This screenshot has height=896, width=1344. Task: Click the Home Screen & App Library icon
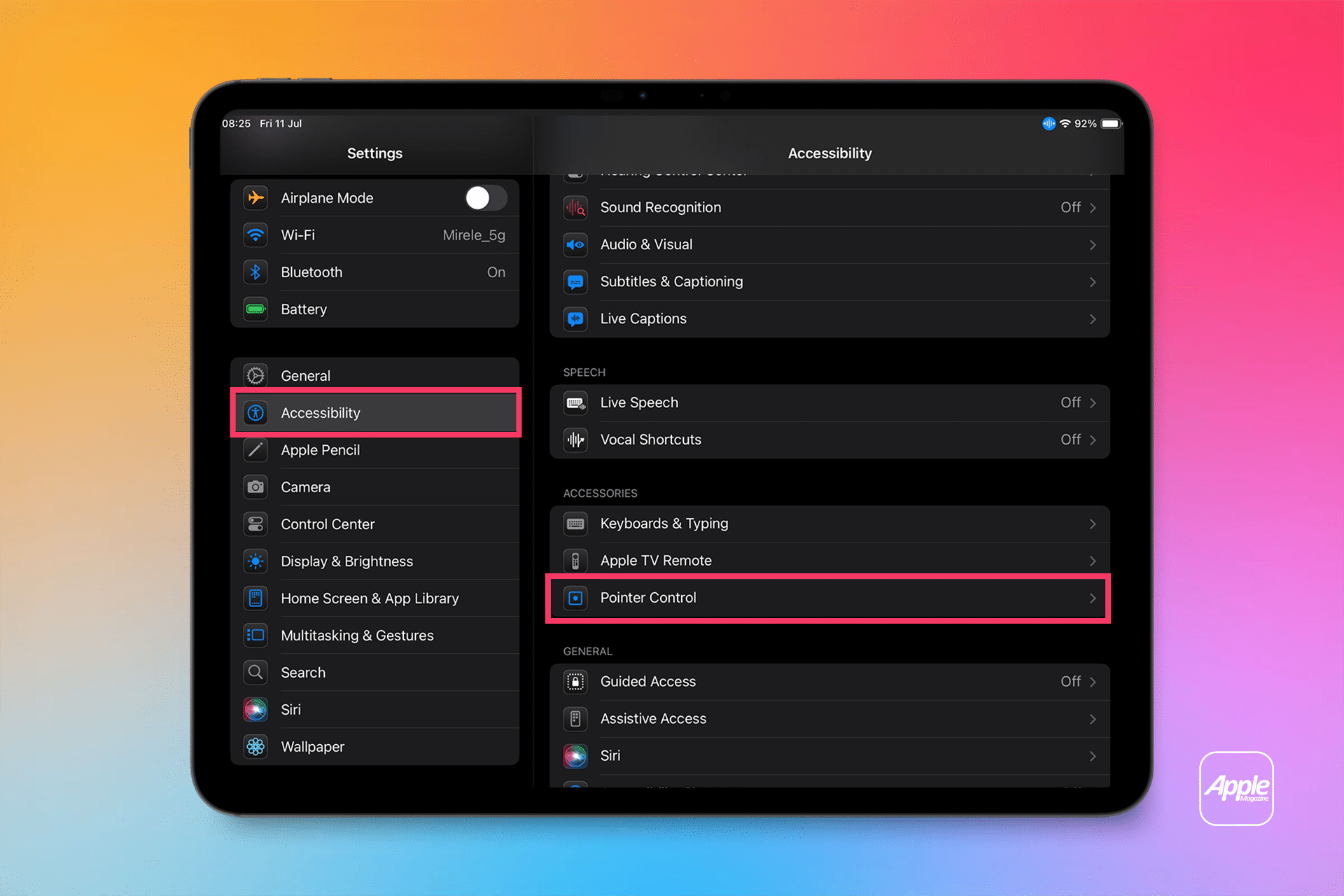(255, 598)
